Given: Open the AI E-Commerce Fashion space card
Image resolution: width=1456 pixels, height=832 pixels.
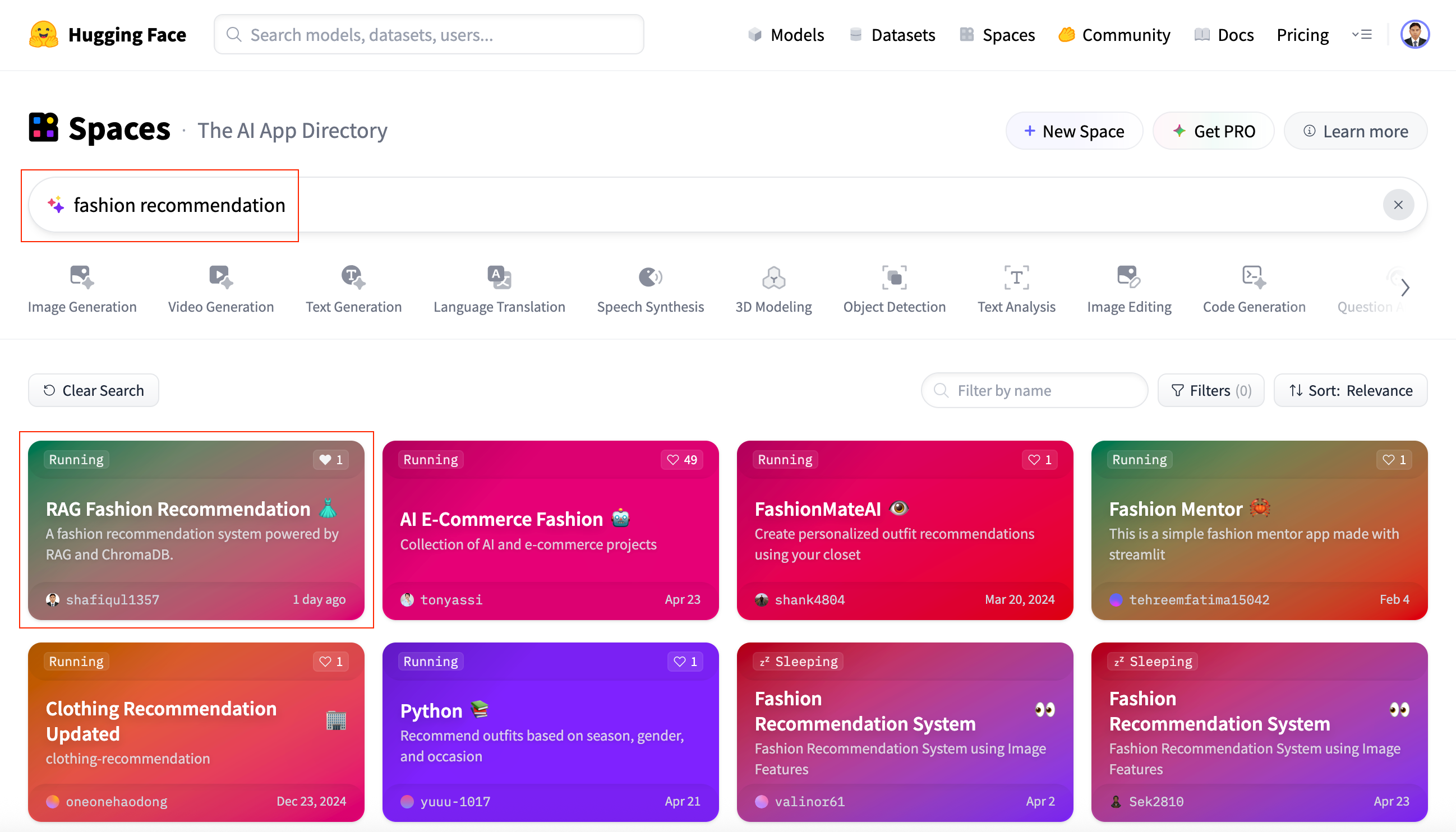Looking at the screenshot, I should click(x=551, y=530).
